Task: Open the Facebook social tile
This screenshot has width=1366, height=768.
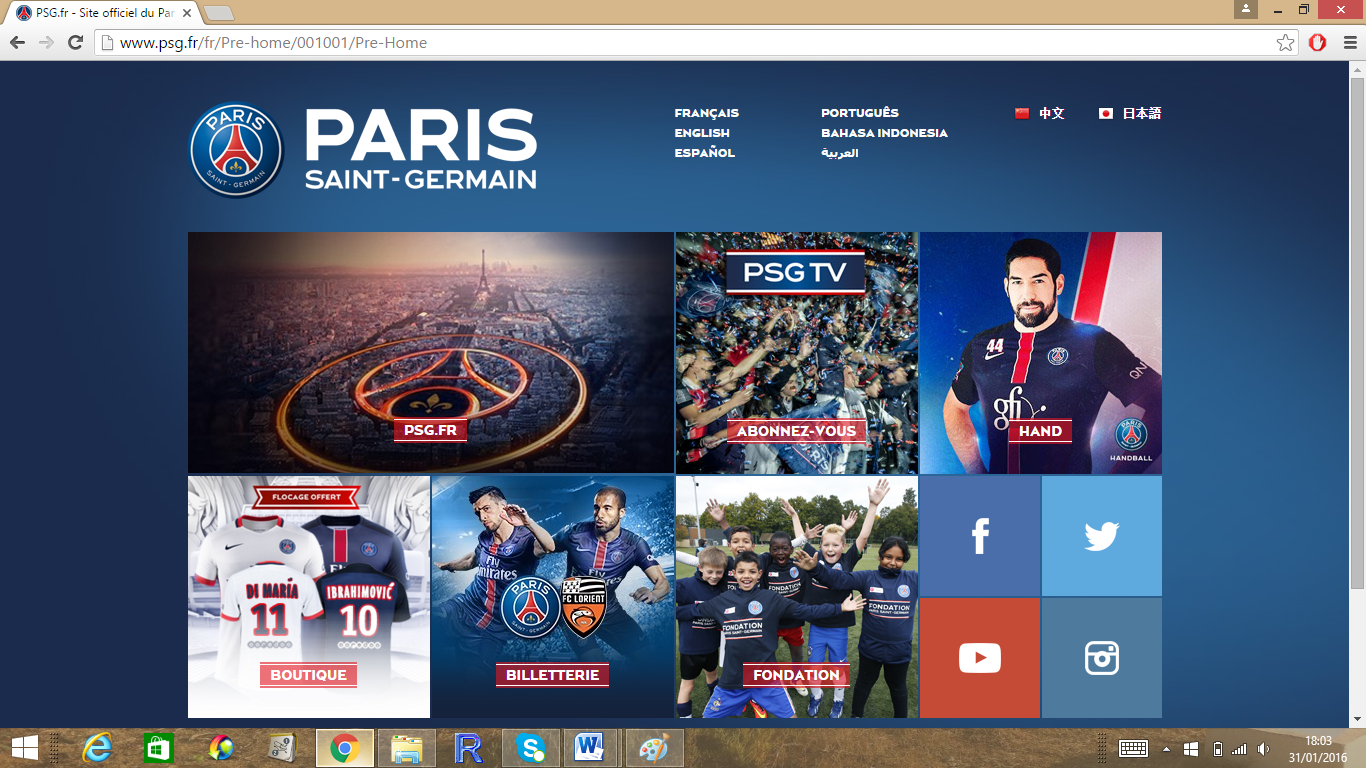Action: (980, 536)
